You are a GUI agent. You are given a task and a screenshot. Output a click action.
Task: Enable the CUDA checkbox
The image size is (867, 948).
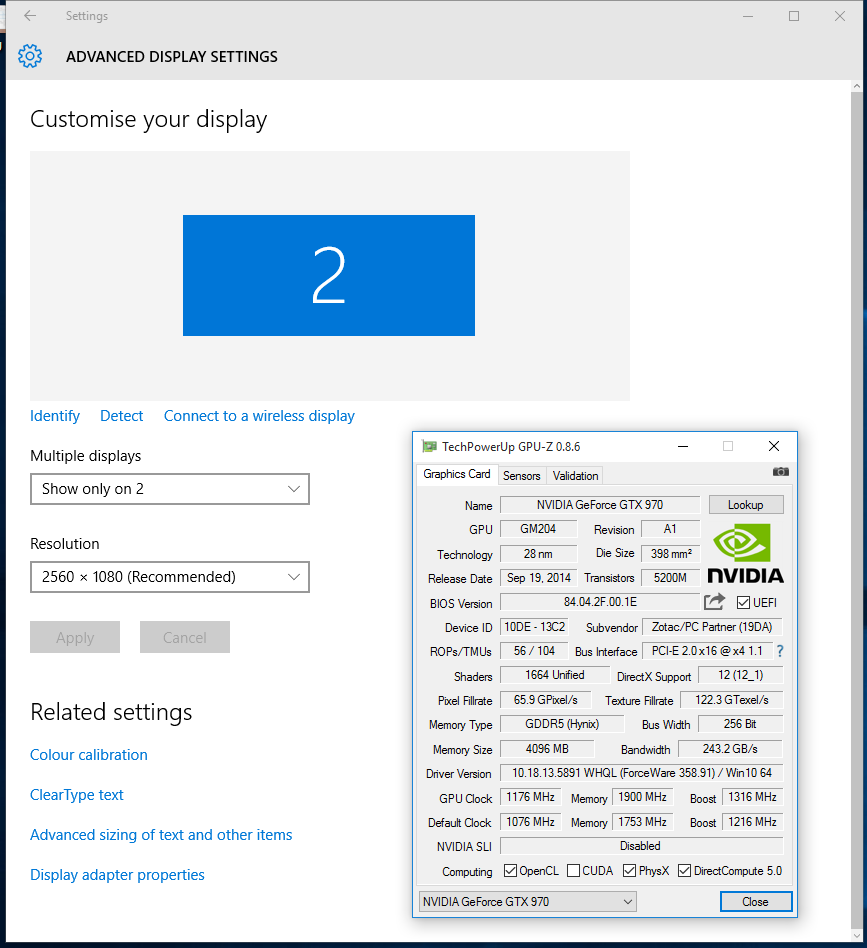(573, 871)
